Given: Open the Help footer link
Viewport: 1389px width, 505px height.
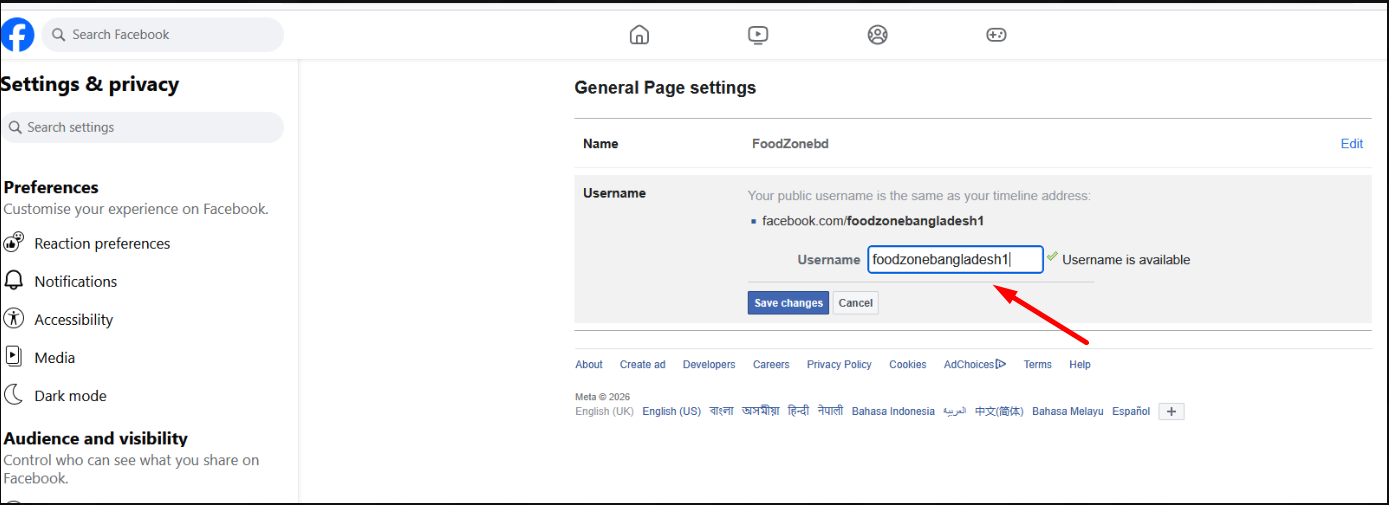Looking at the screenshot, I should [x=1080, y=365].
